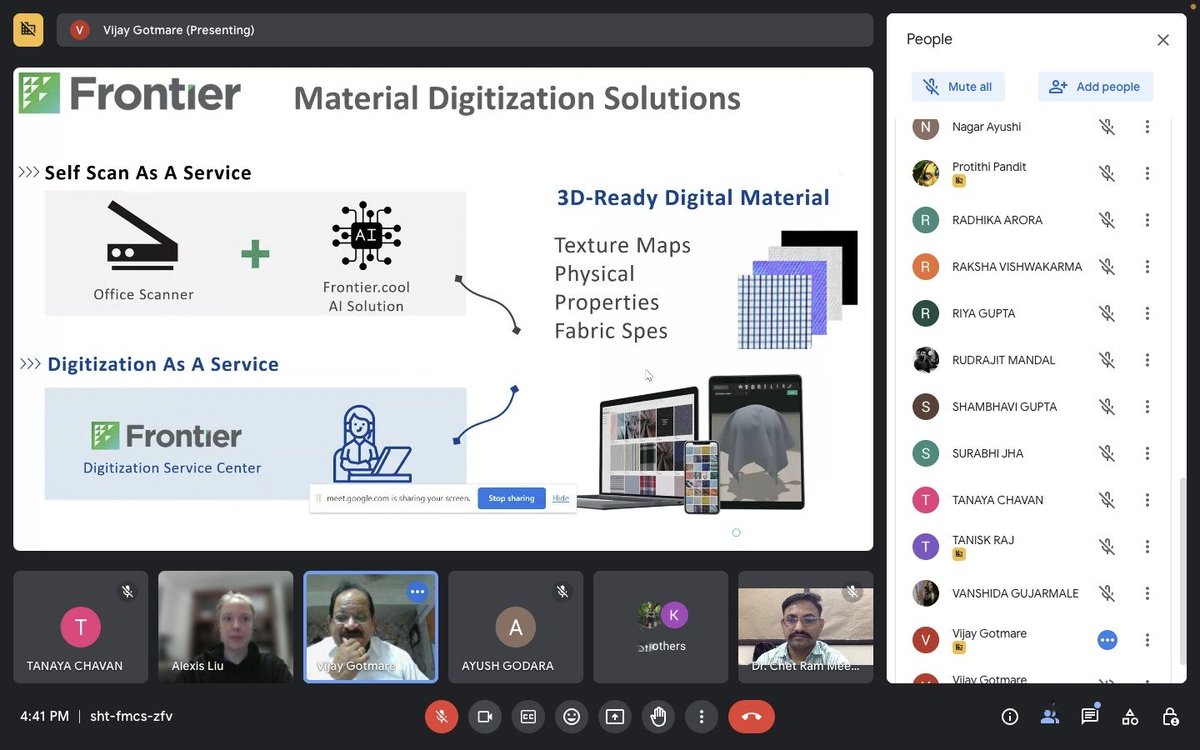Toggle the People panel icon

[1049, 716]
